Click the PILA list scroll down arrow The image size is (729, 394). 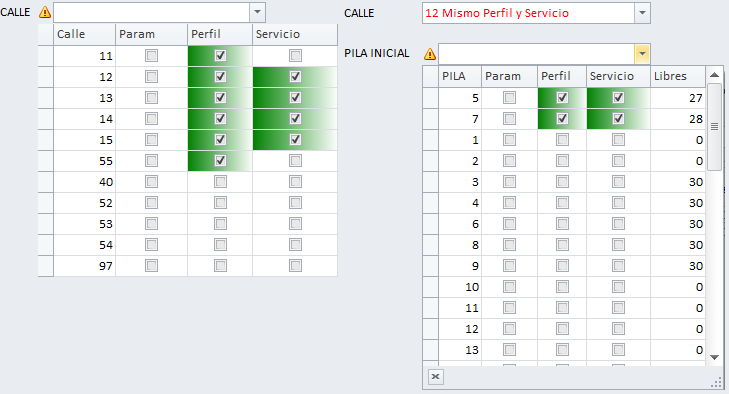(x=715, y=357)
